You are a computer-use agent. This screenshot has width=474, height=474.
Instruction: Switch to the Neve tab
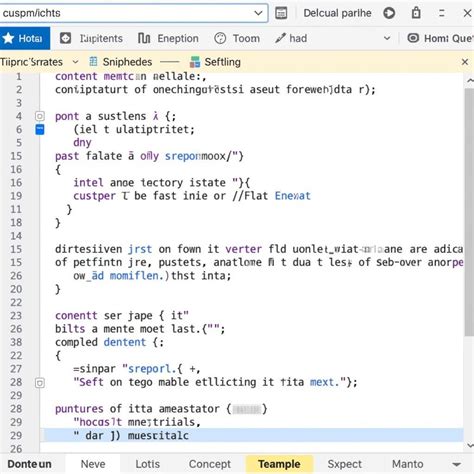click(93, 464)
